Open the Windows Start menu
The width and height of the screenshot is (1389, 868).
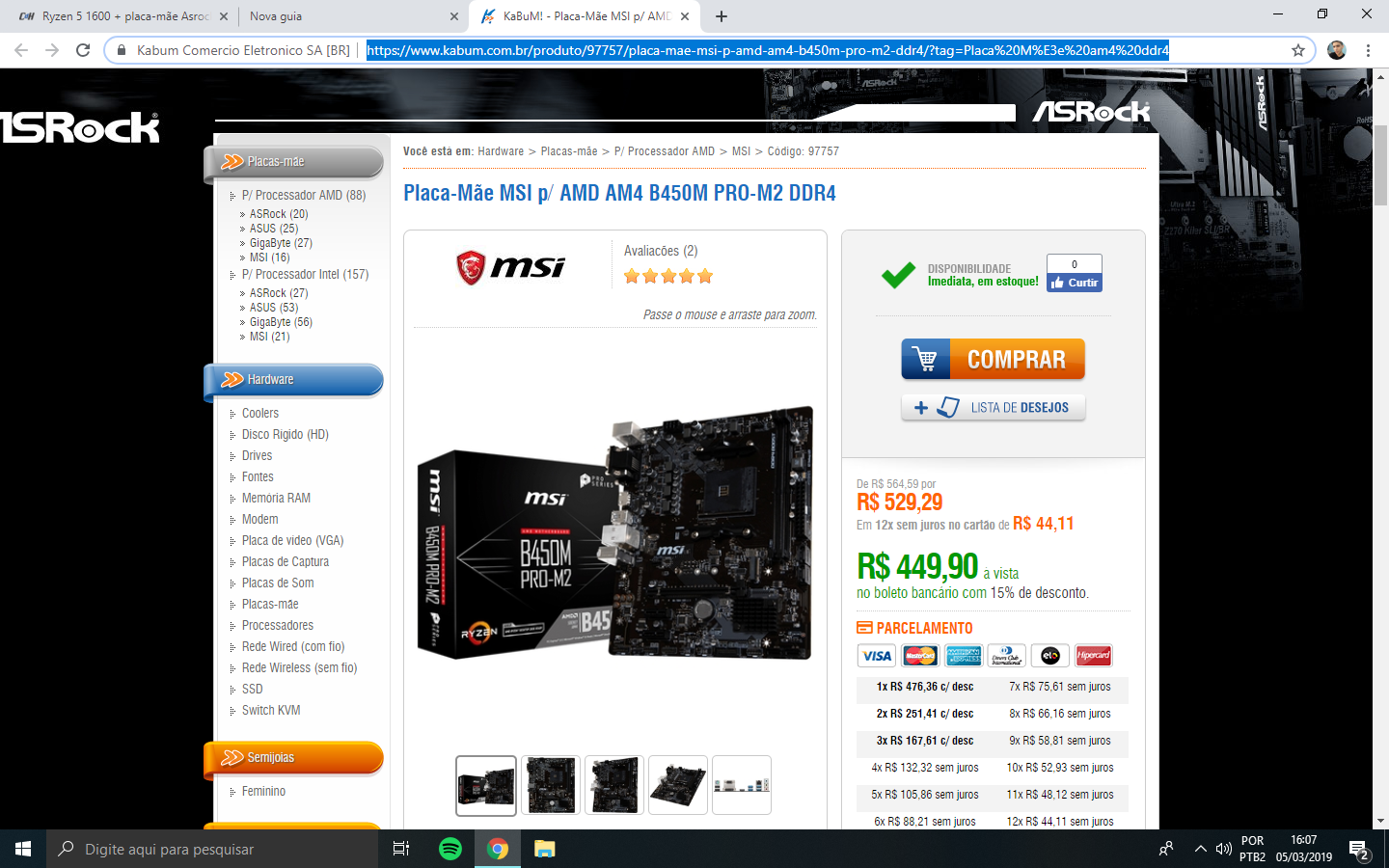[23, 849]
